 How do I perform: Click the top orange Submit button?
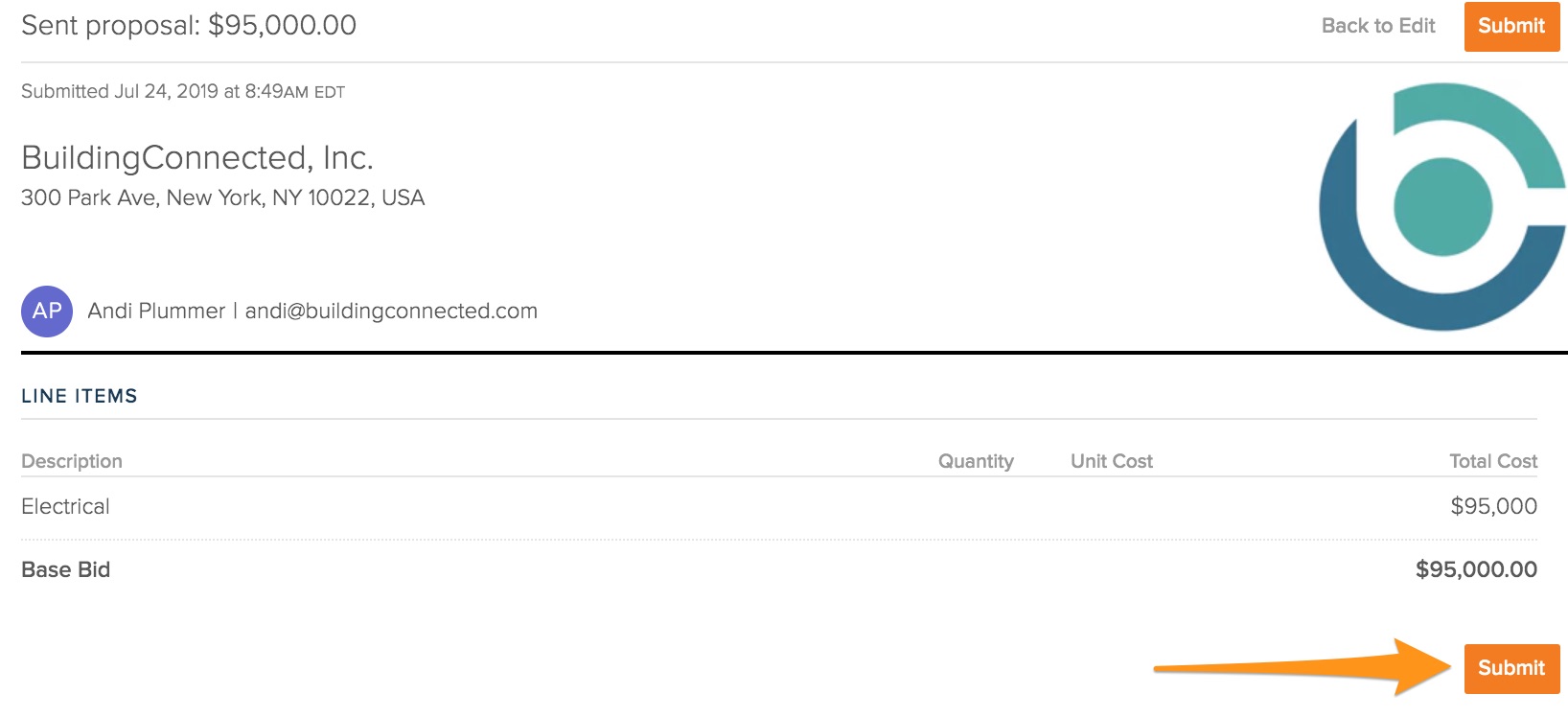coord(1510,26)
